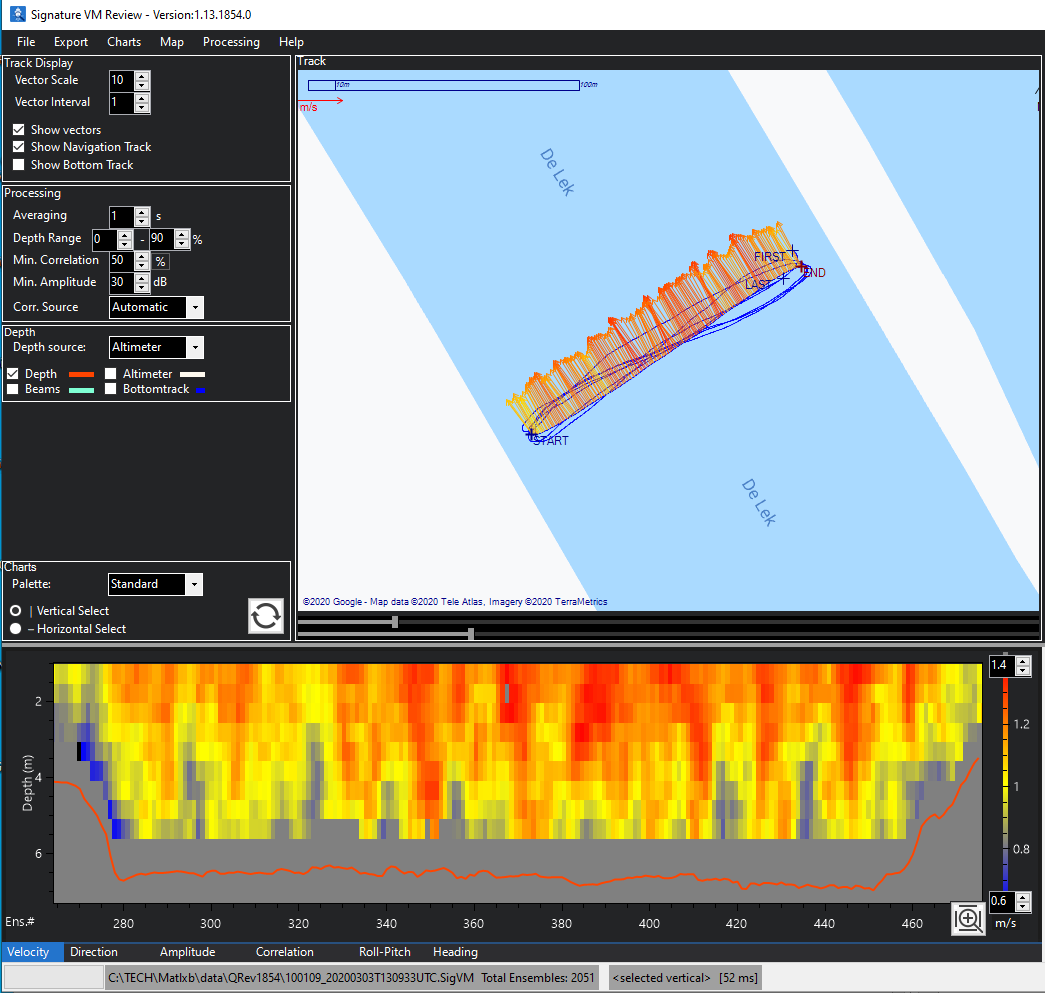Screen dimensions: 1045x993
Task: Click the upper track slider handle
Action: click(395, 622)
